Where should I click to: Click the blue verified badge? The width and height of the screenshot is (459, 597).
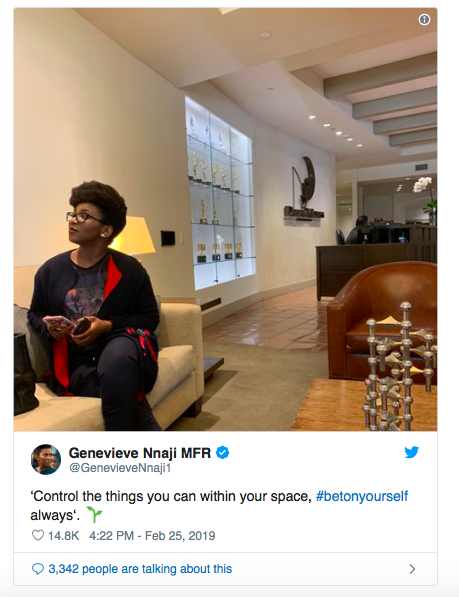222,453
